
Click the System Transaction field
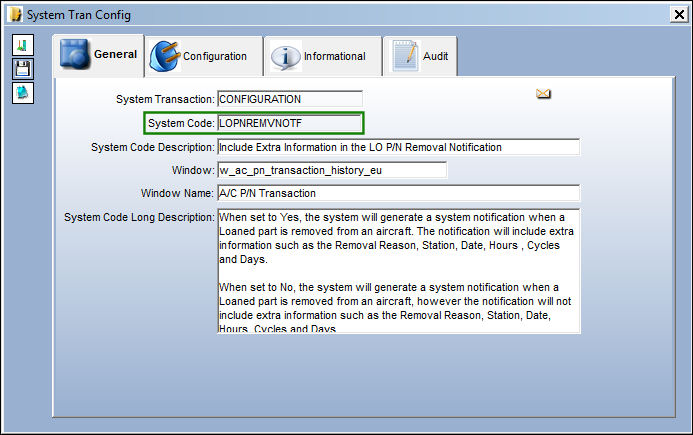tap(290, 99)
